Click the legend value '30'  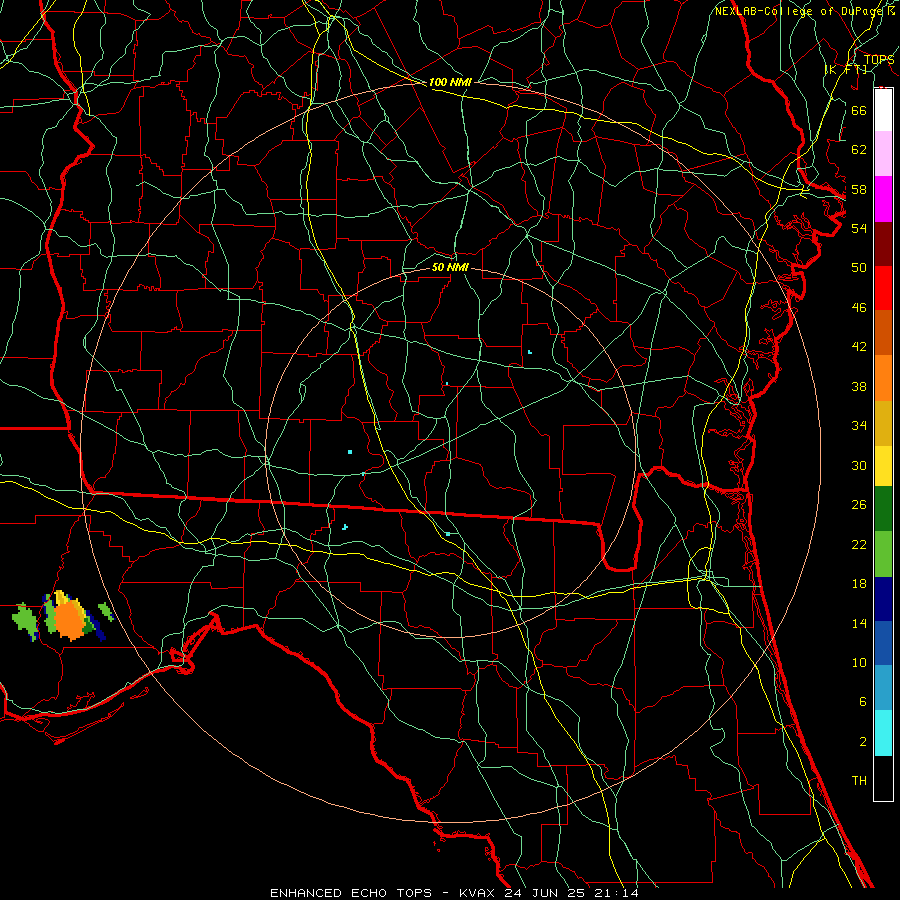(x=859, y=465)
